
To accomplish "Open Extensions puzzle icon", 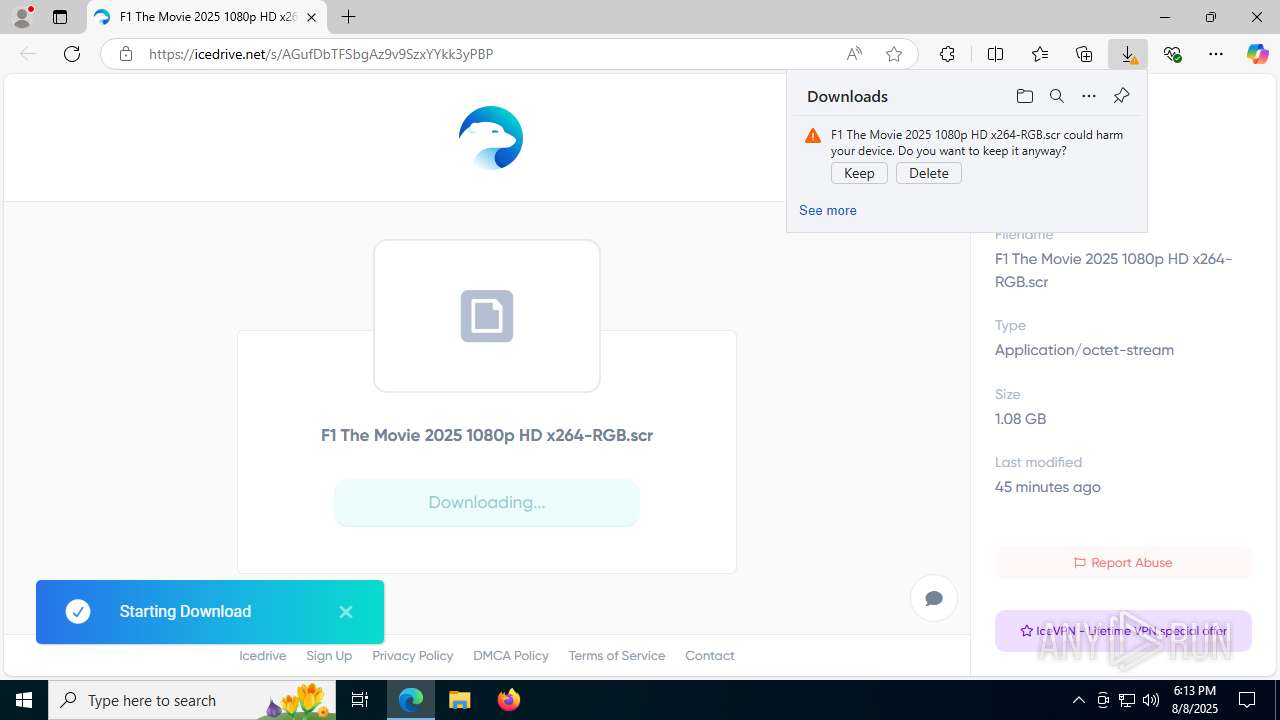I will 947,54.
